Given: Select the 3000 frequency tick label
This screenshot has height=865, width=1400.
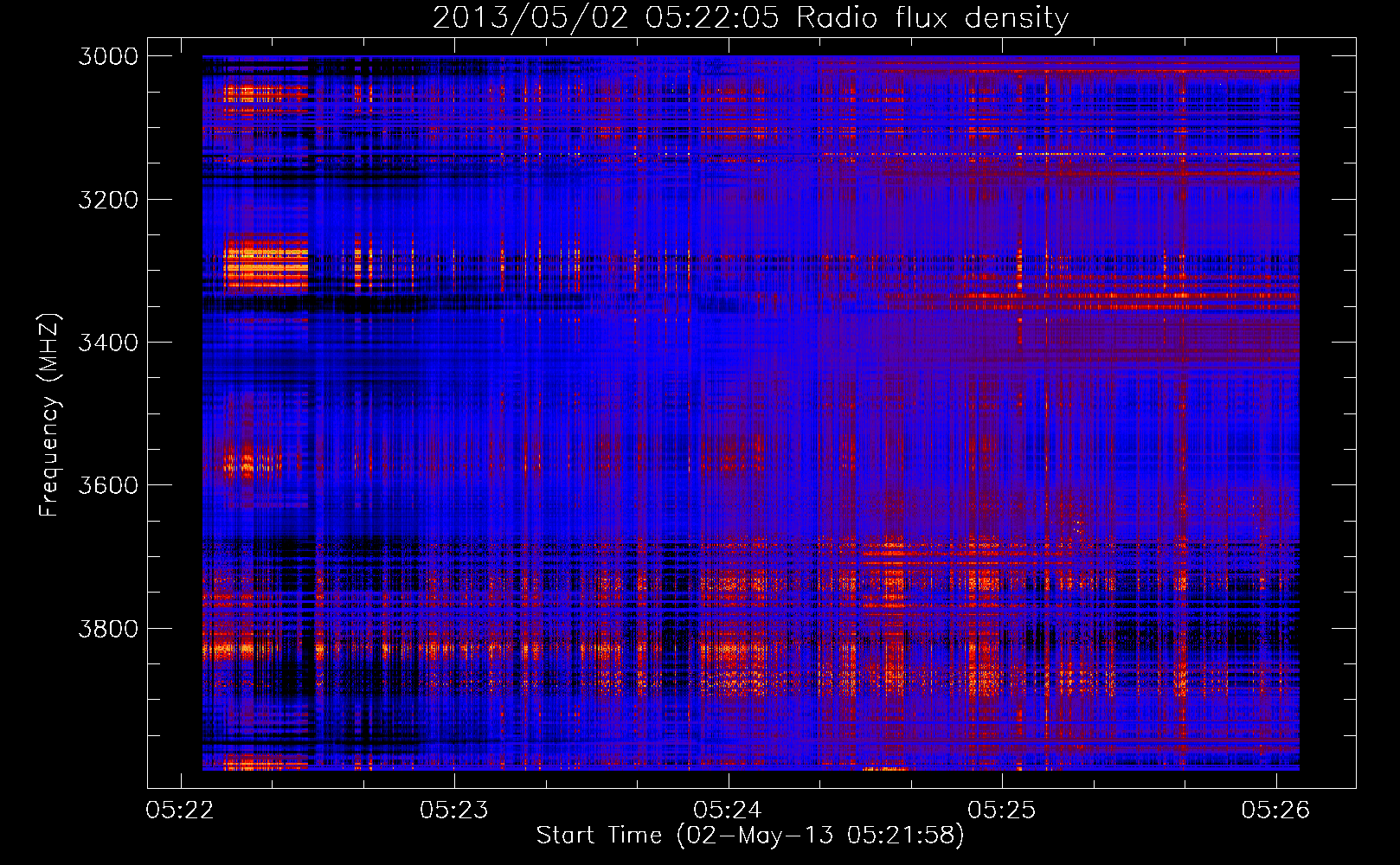Looking at the screenshot, I should click(108, 56).
